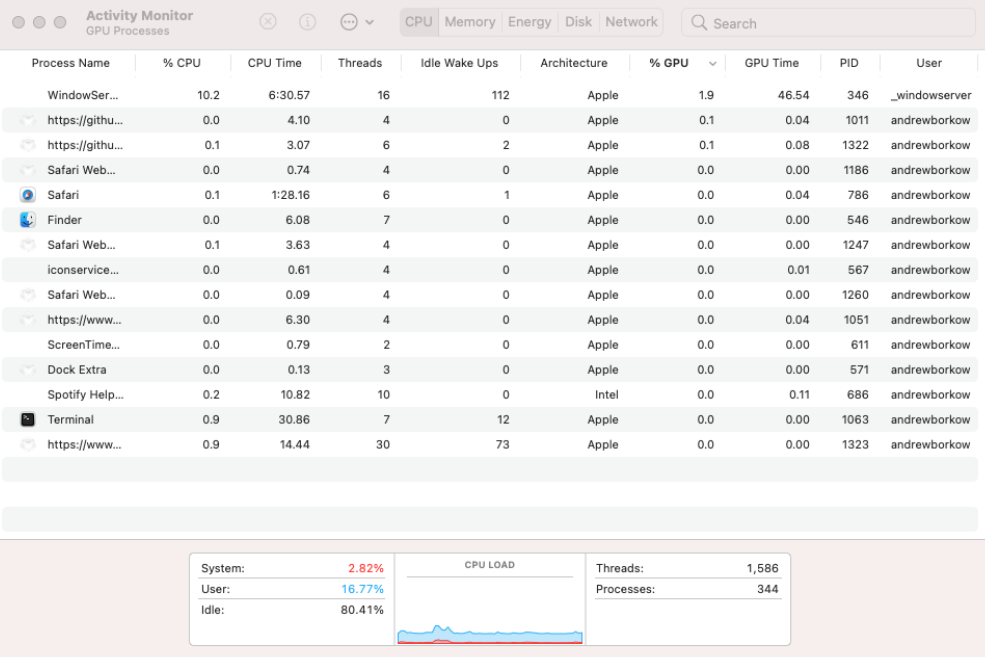Screen dimensions: 985x657
Task: Click icon of Safari Web PID 1247
Action: click(x=28, y=245)
